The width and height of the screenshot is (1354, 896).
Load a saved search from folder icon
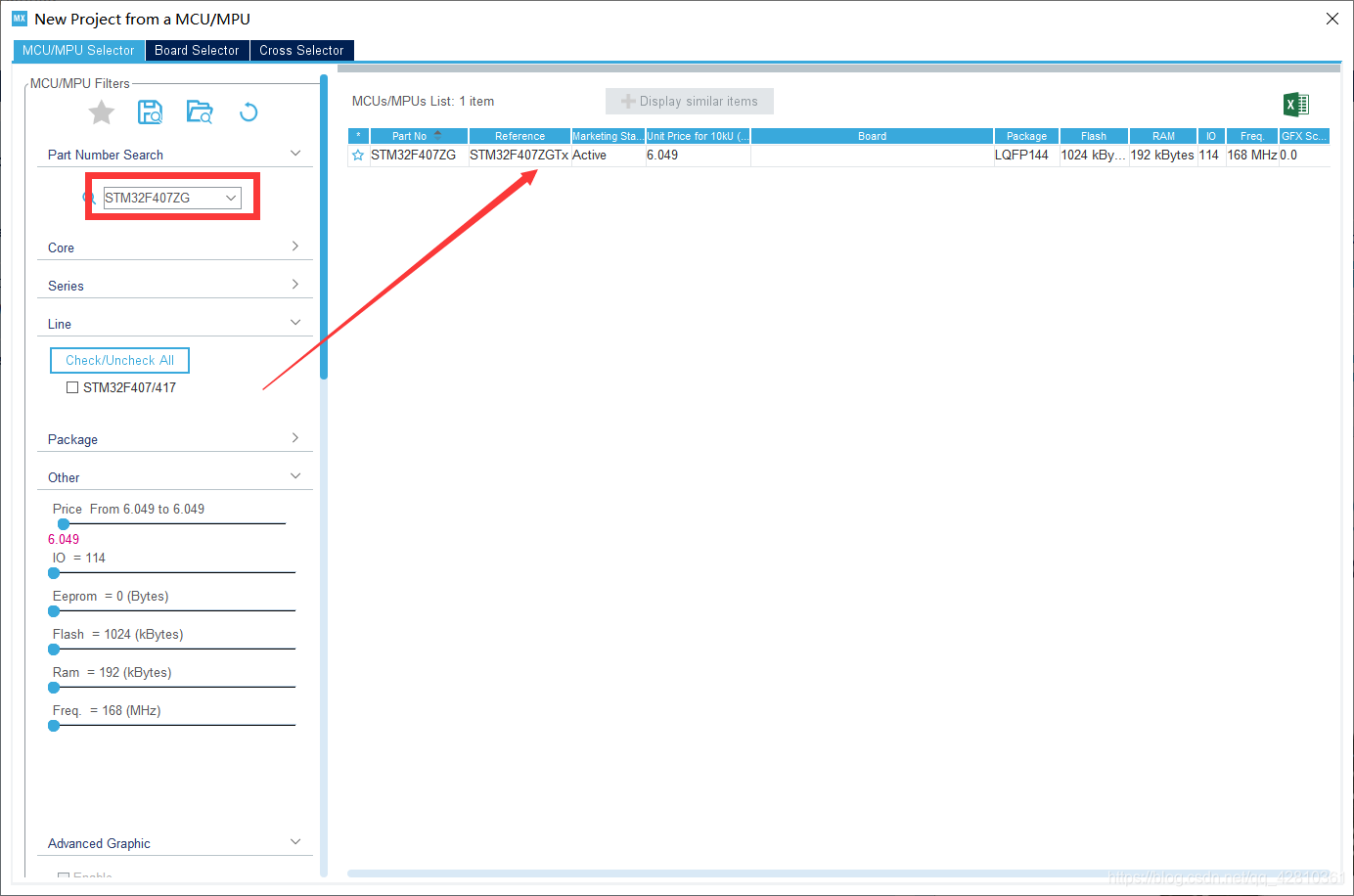pyautogui.click(x=200, y=112)
